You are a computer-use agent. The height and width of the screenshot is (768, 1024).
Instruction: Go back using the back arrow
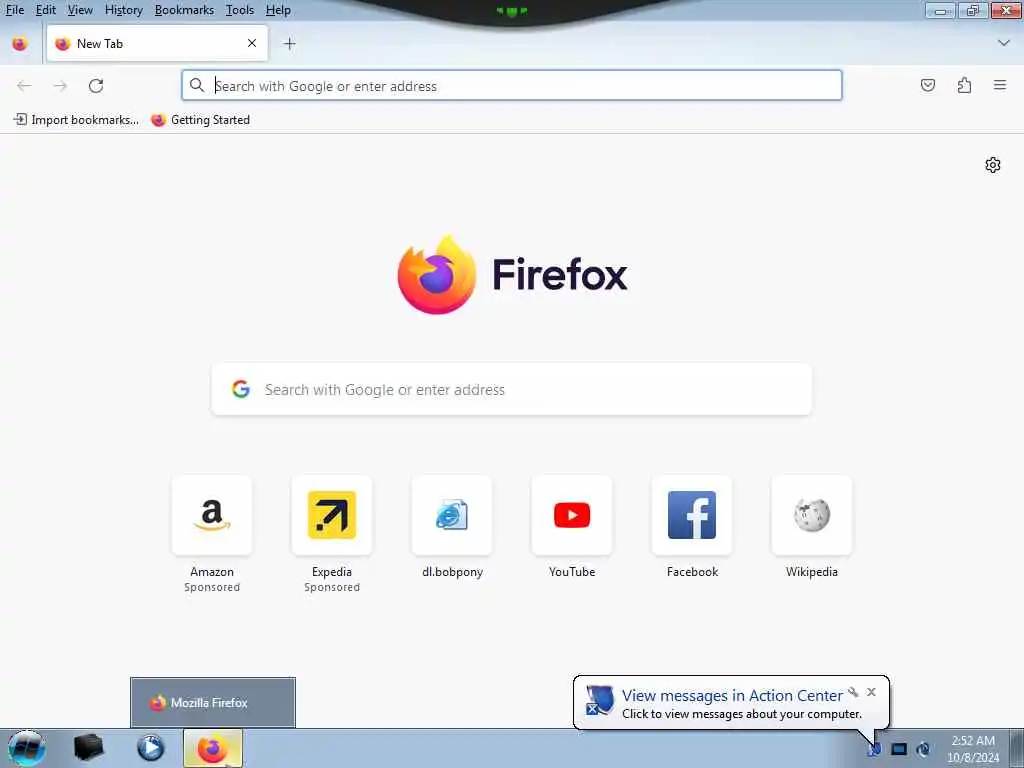pyautogui.click(x=24, y=86)
